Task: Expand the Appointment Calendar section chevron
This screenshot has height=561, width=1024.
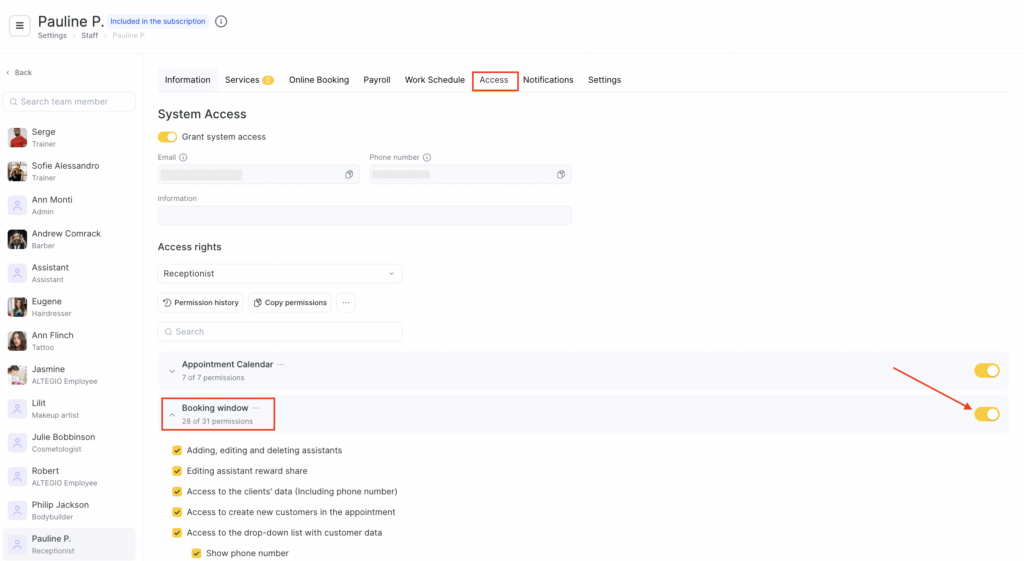Action: tap(172, 371)
